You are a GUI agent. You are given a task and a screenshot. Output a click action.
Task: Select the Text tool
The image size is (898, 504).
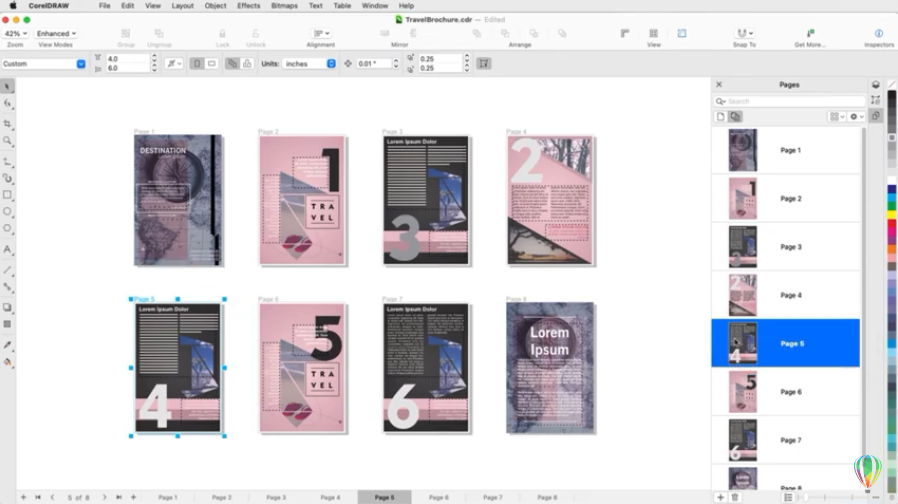(x=7, y=250)
